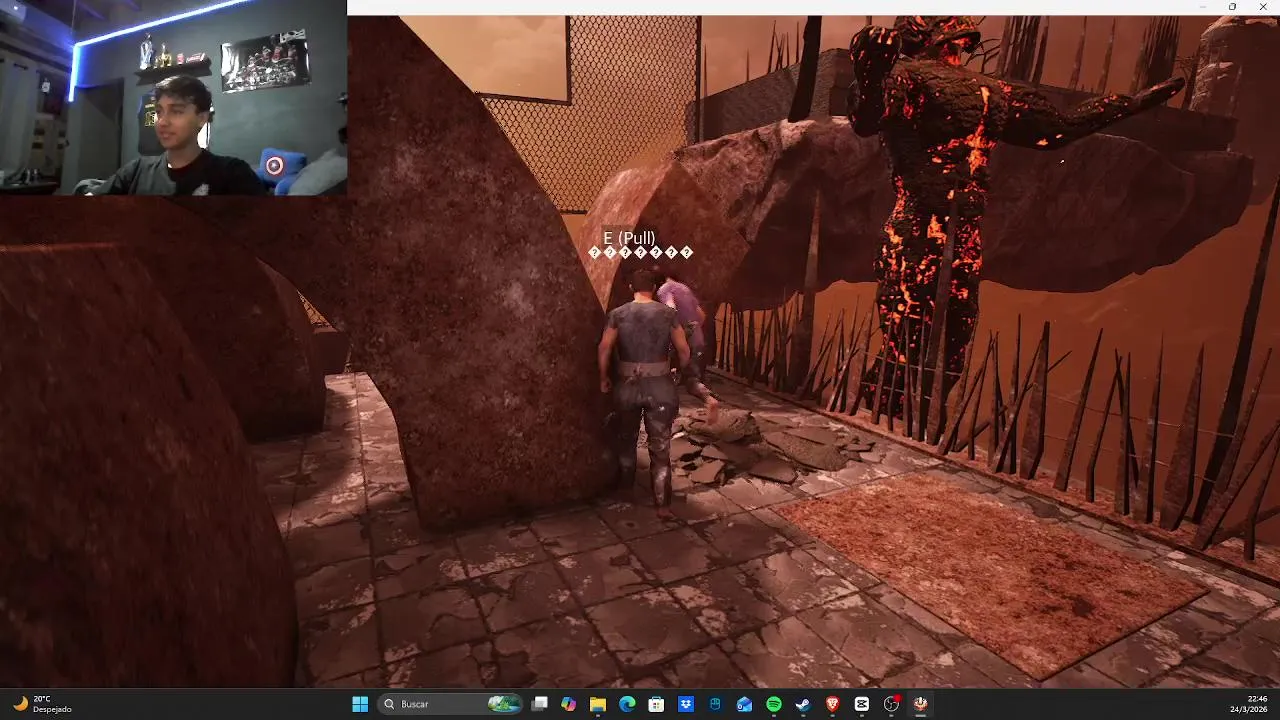This screenshot has width=1280, height=720.
Task: Open OBS Studio from taskbar
Action: click(891, 704)
